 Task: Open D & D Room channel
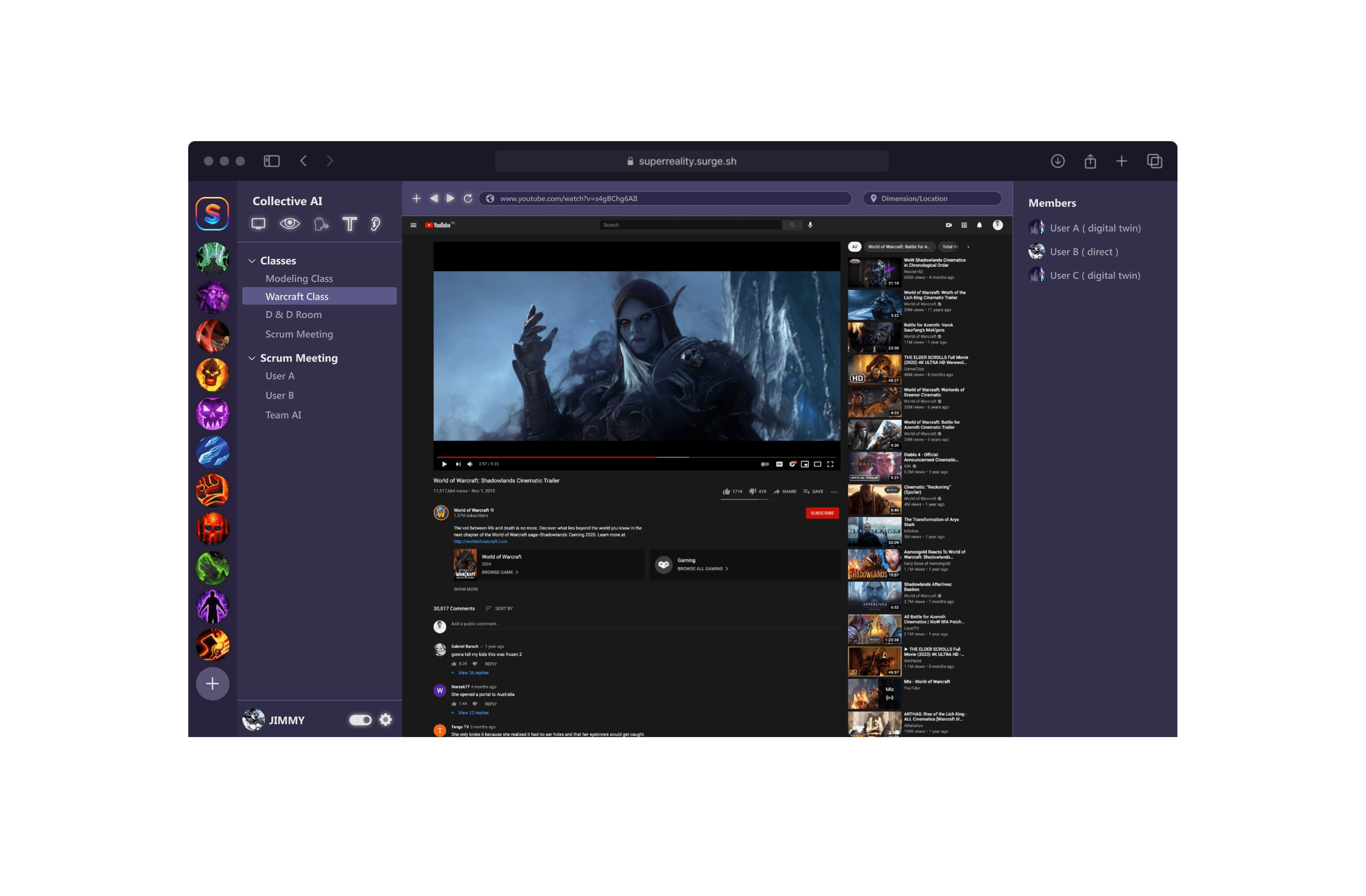coord(293,315)
